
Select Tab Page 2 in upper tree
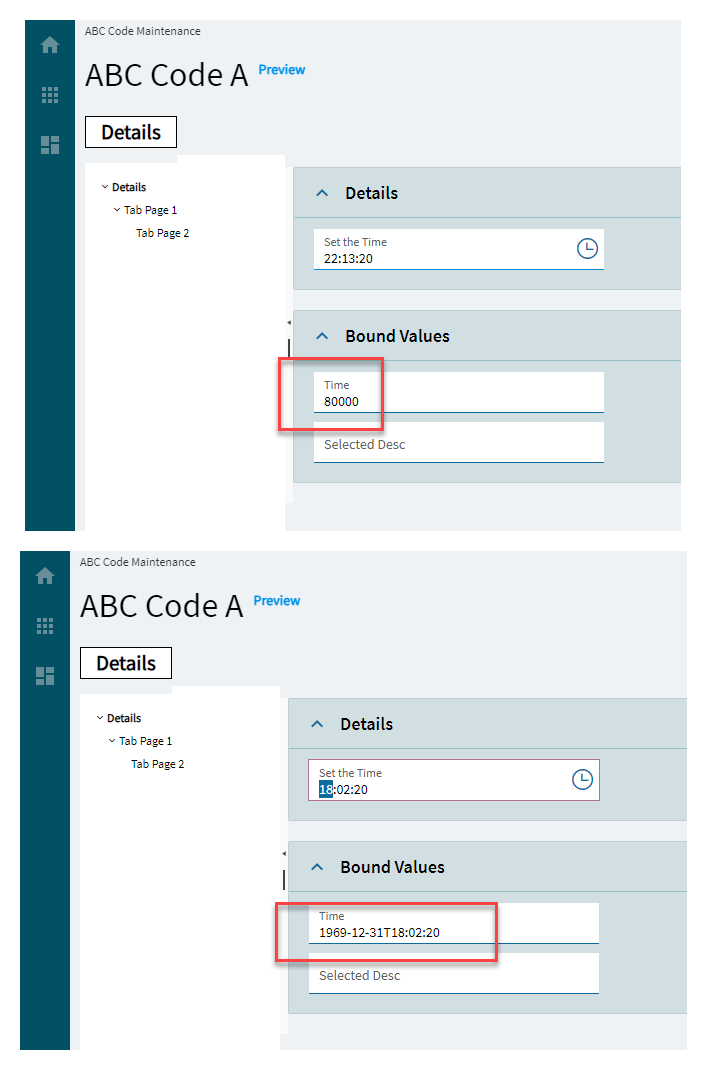pyautogui.click(x=162, y=233)
